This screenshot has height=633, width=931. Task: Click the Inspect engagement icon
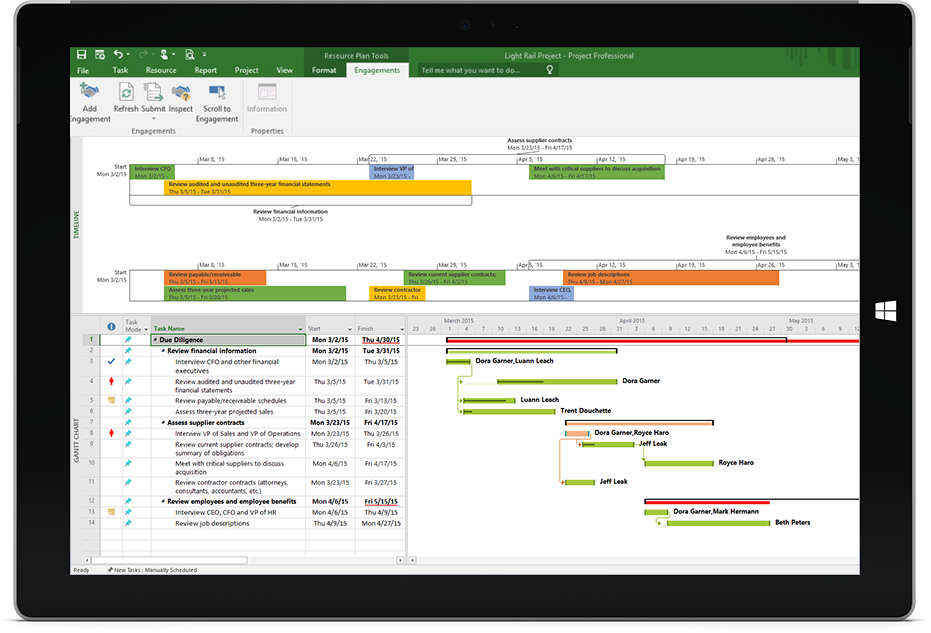coord(180,93)
